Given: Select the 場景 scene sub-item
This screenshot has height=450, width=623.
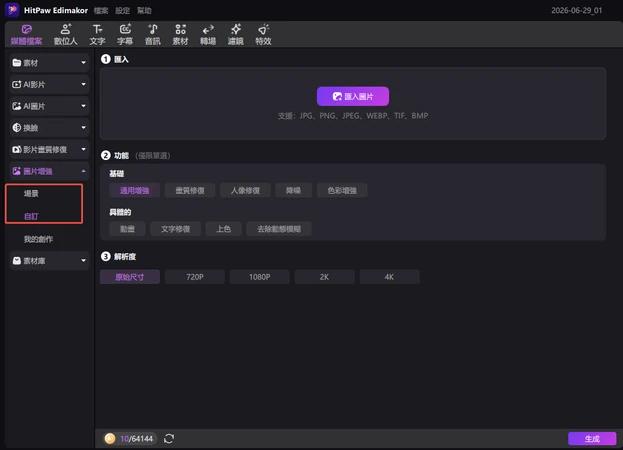Looking at the screenshot, I should point(31,193).
